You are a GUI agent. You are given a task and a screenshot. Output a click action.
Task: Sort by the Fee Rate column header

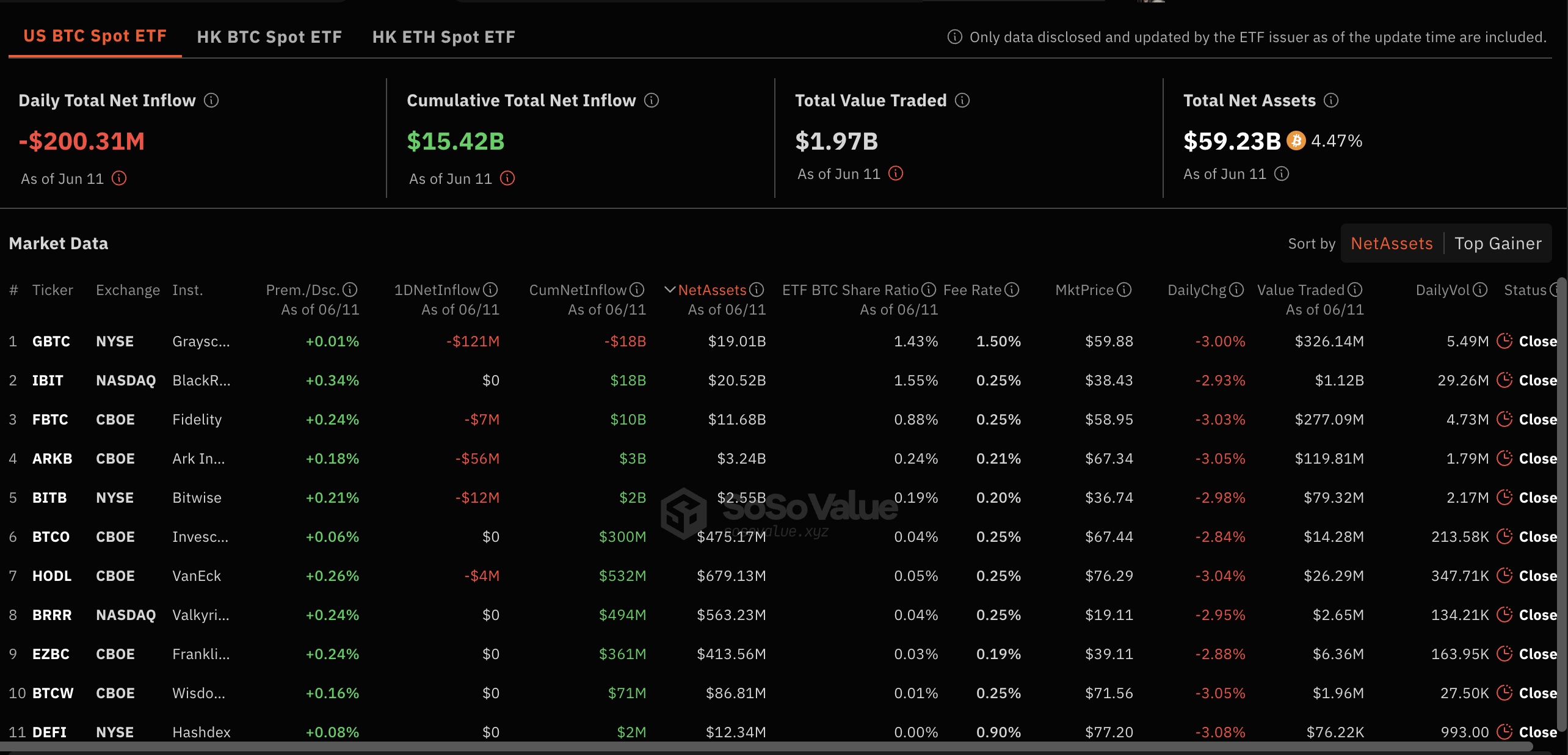[x=972, y=290]
